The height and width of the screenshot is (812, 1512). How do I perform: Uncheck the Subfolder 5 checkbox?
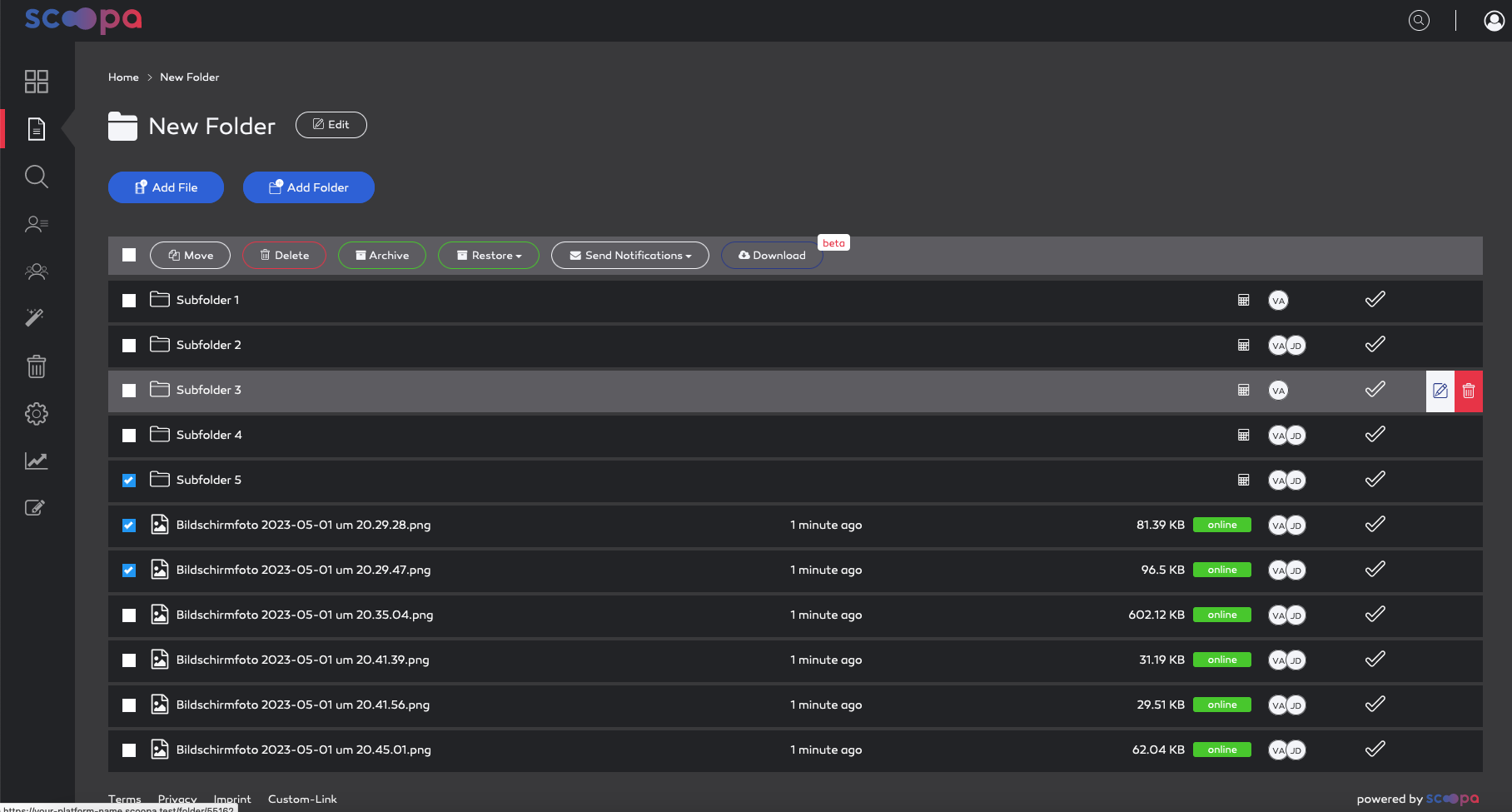point(129,481)
